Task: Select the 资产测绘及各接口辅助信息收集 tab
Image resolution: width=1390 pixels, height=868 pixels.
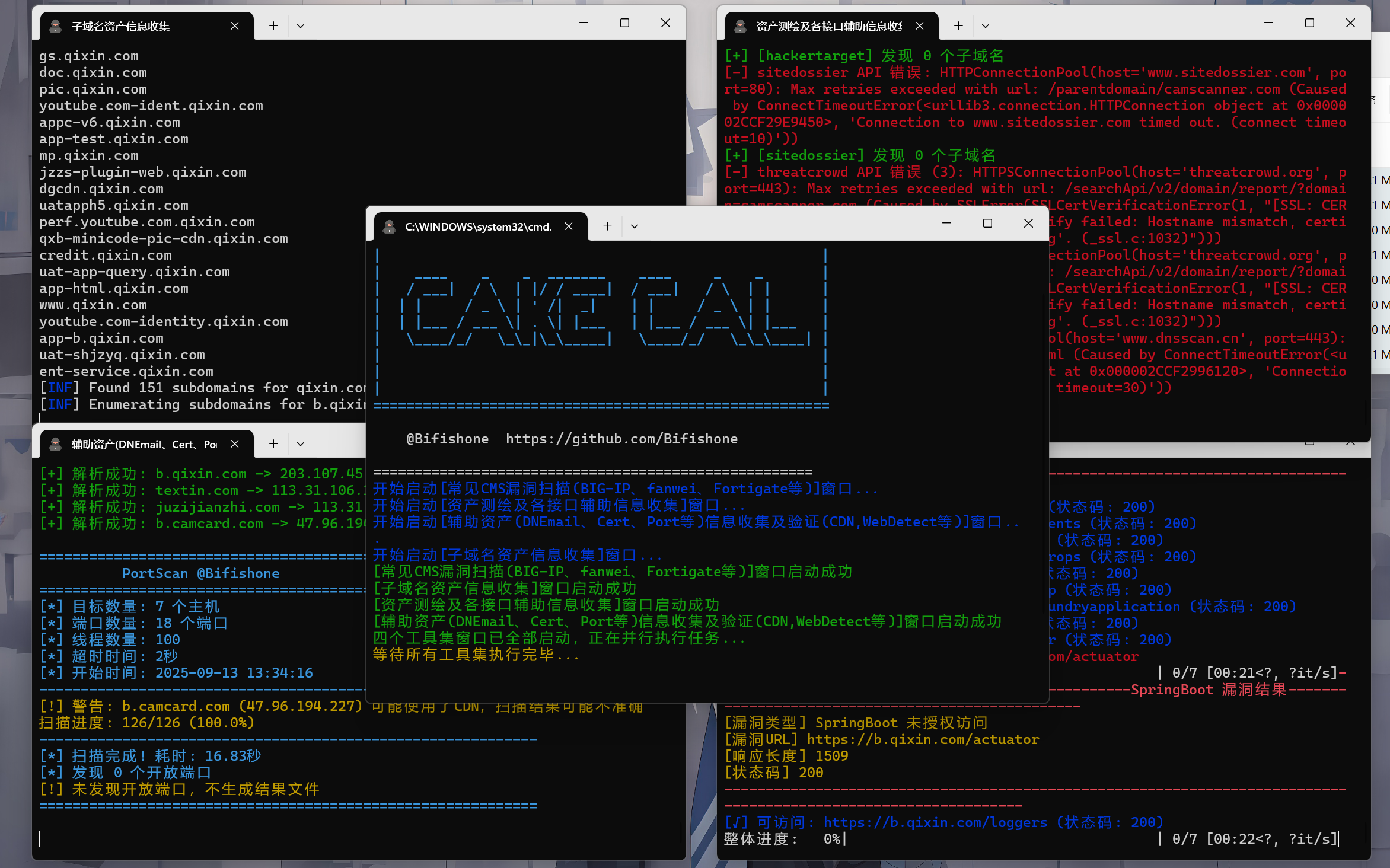Action: click(831, 26)
